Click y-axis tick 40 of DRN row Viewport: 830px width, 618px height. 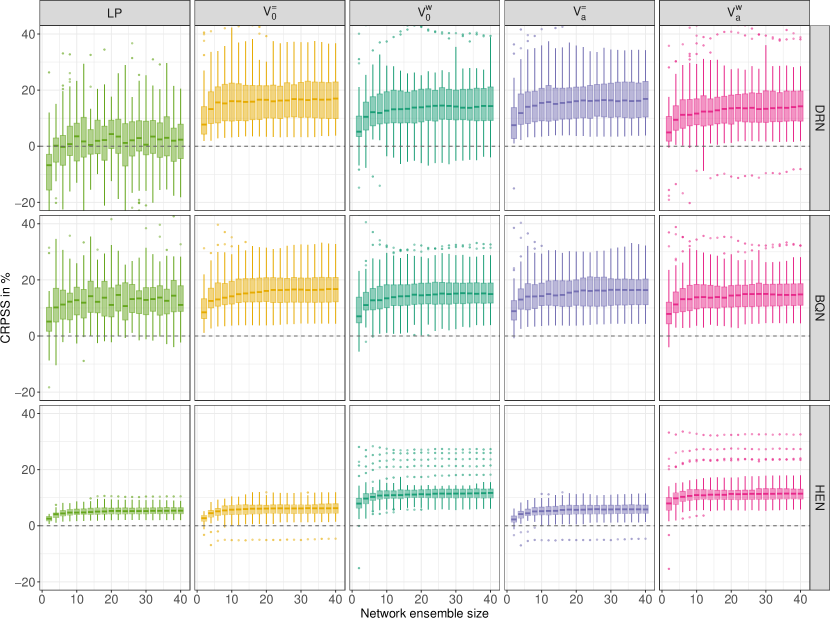click(x=29, y=34)
